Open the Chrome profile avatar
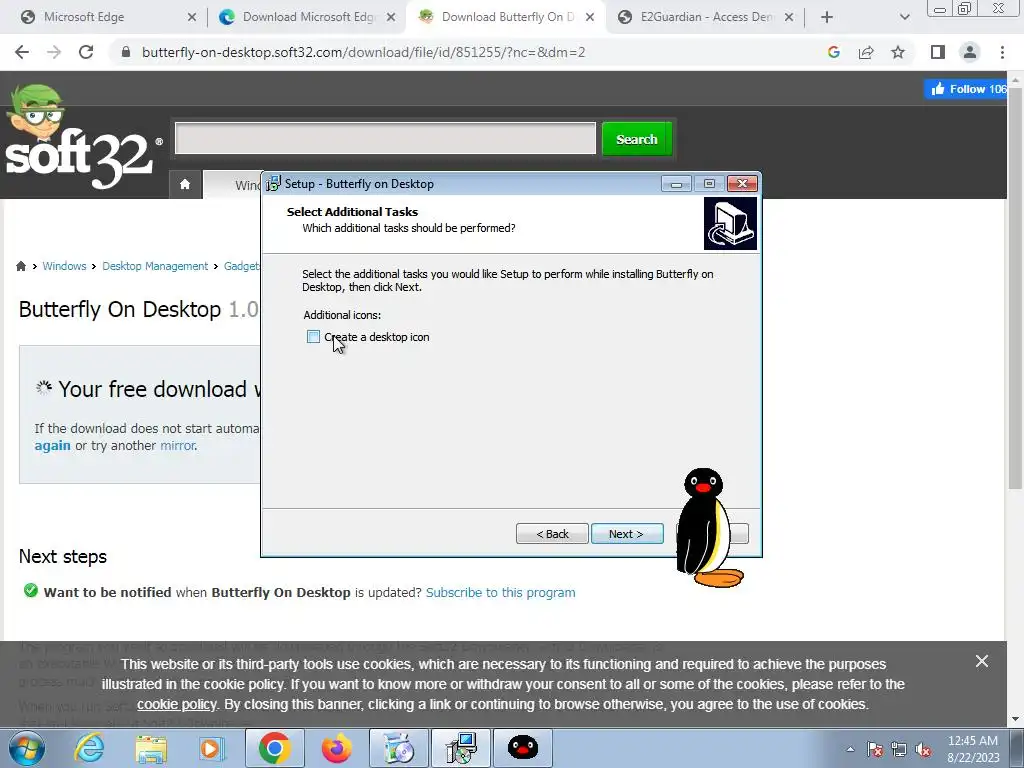Viewport: 1024px width, 768px height. [x=970, y=52]
